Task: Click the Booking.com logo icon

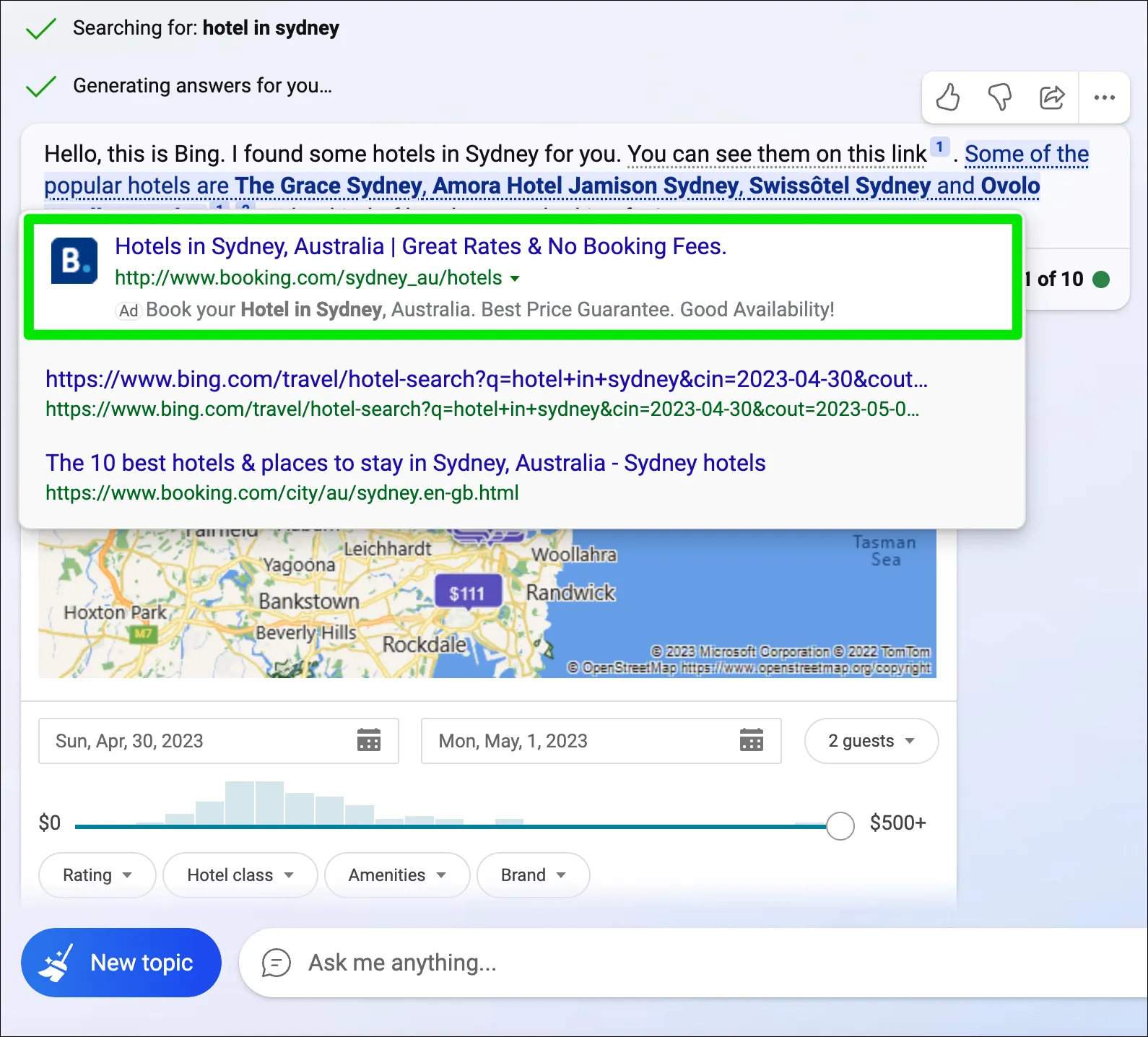Action: tap(74, 261)
